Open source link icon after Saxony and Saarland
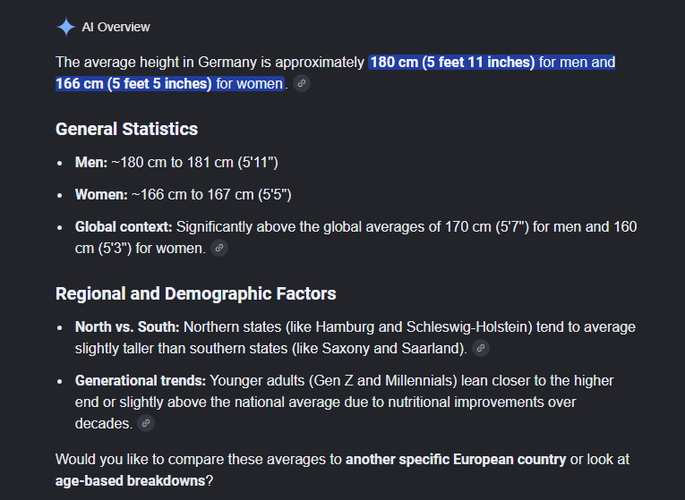The width and height of the screenshot is (685, 500). [481, 348]
